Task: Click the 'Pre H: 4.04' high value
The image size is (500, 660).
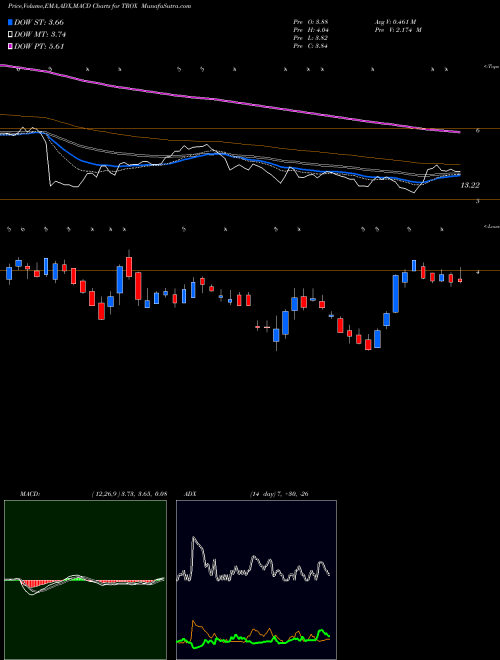Action: [311, 30]
